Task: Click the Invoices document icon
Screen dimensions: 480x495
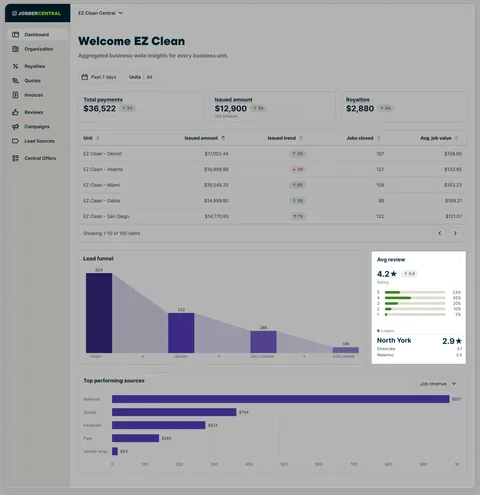Action: pos(15,95)
